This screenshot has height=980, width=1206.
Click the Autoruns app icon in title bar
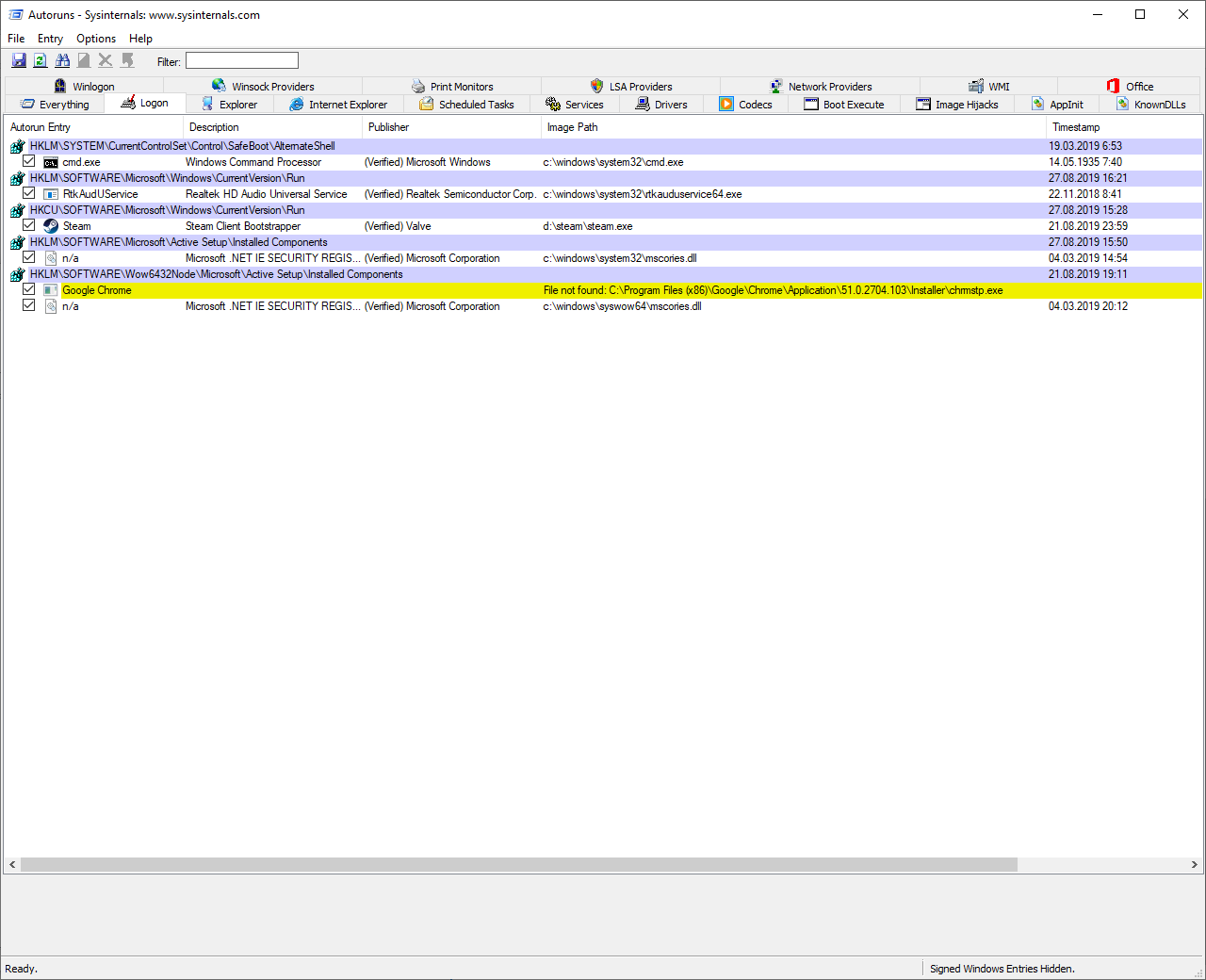point(16,15)
